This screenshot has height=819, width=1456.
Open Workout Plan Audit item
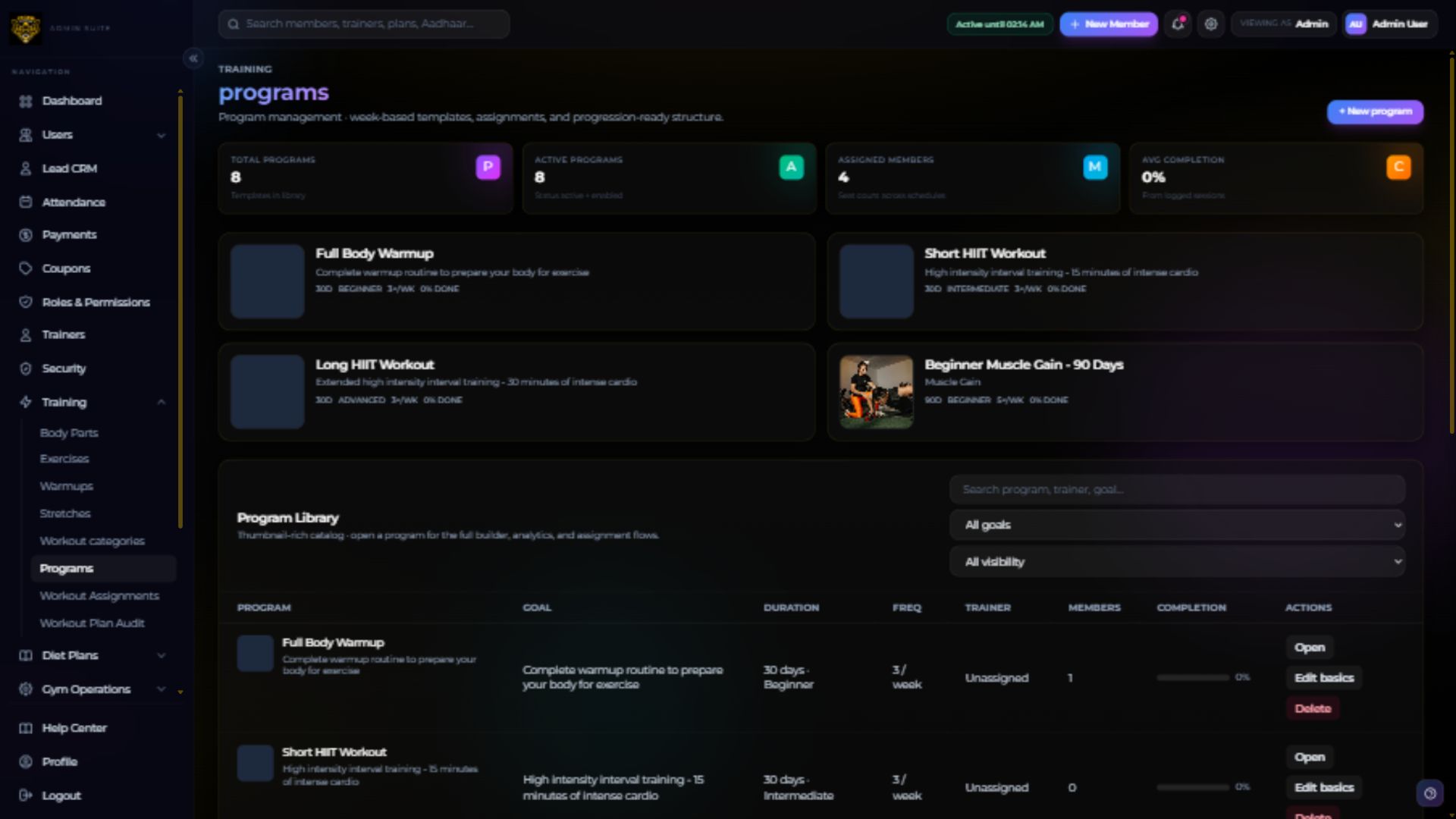pyautogui.click(x=92, y=623)
